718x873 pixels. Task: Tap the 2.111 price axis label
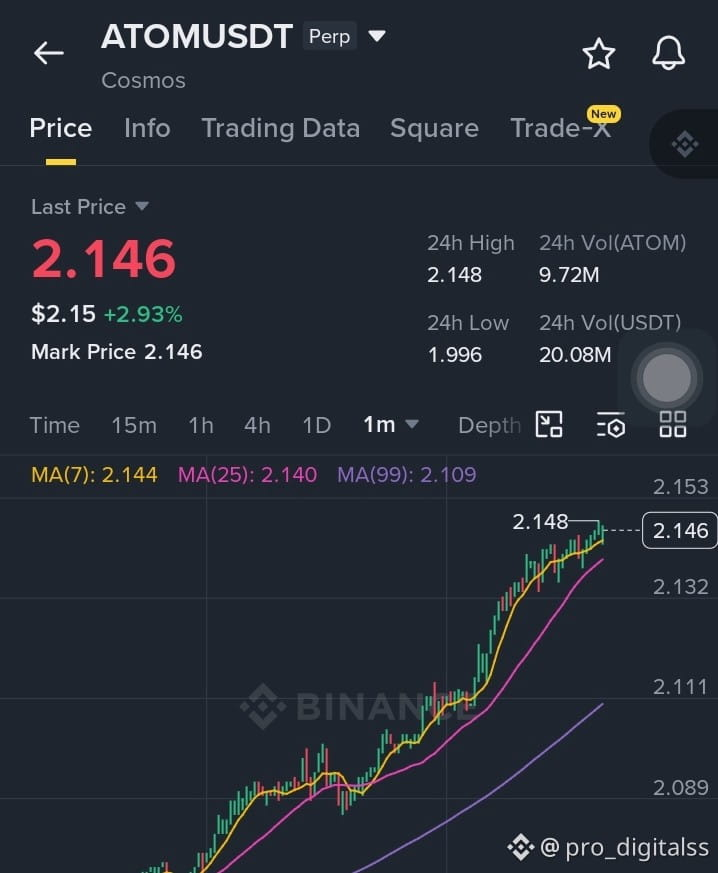681,687
